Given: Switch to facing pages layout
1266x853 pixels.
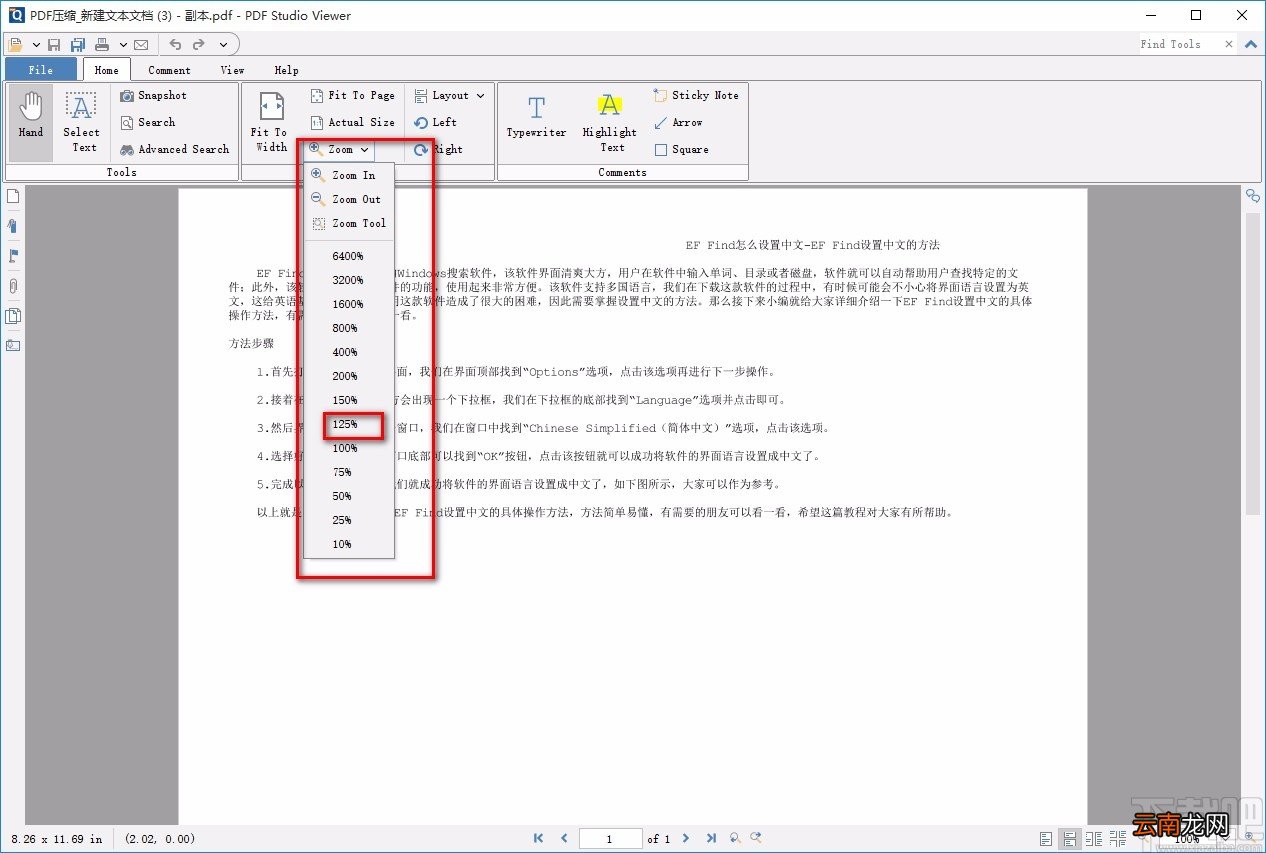Looking at the screenshot, I should pos(1094,838).
